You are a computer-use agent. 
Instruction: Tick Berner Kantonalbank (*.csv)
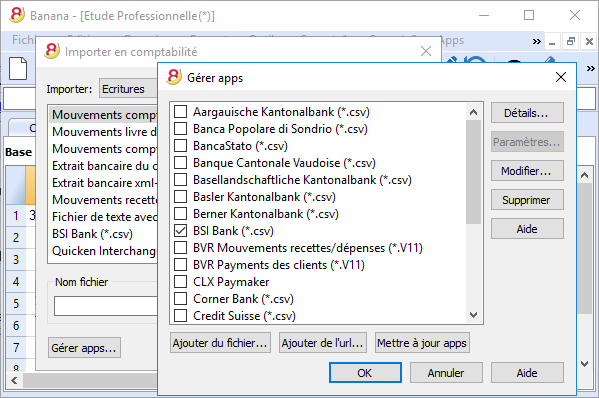click(180, 214)
